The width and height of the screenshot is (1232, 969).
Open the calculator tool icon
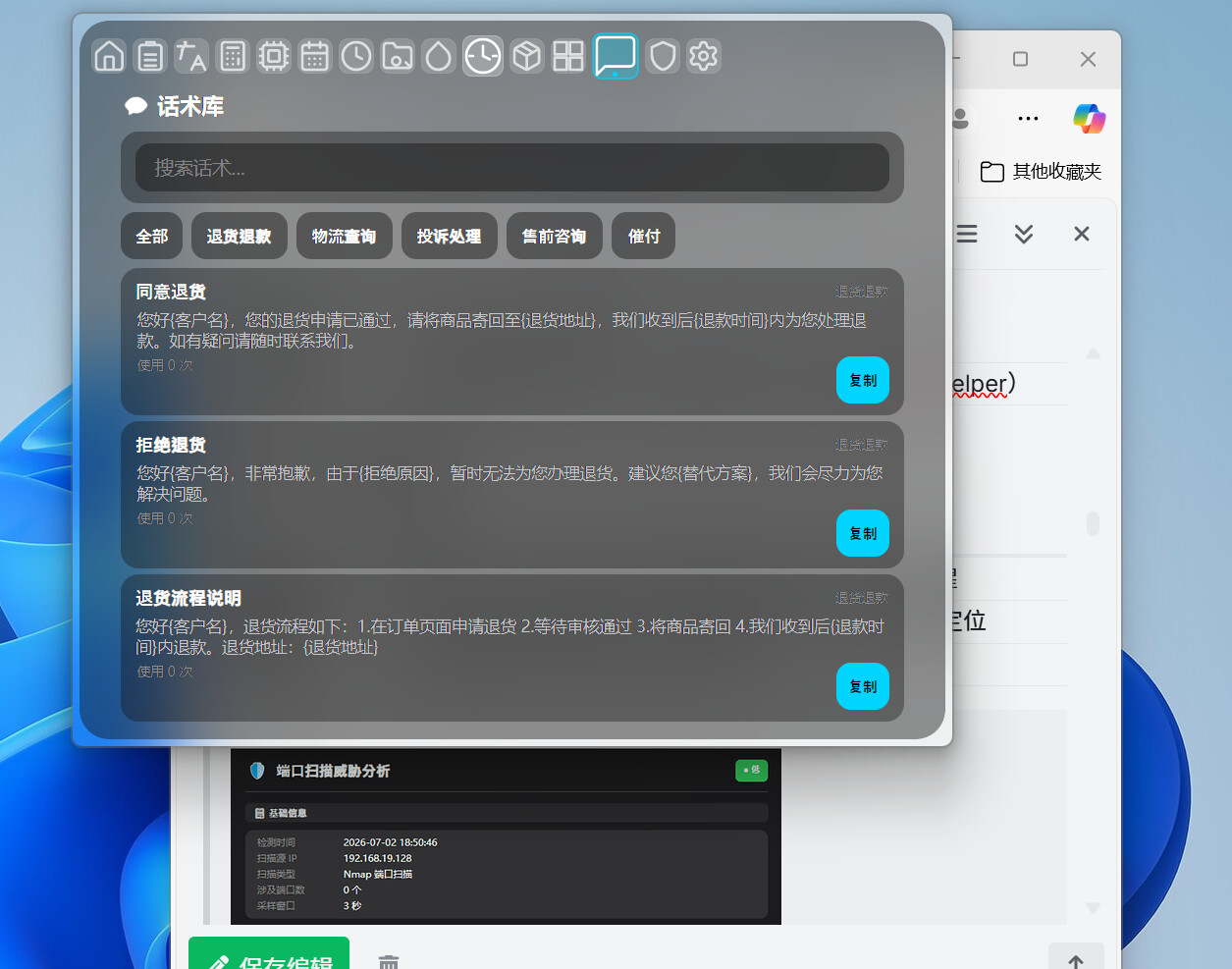[x=233, y=56]
